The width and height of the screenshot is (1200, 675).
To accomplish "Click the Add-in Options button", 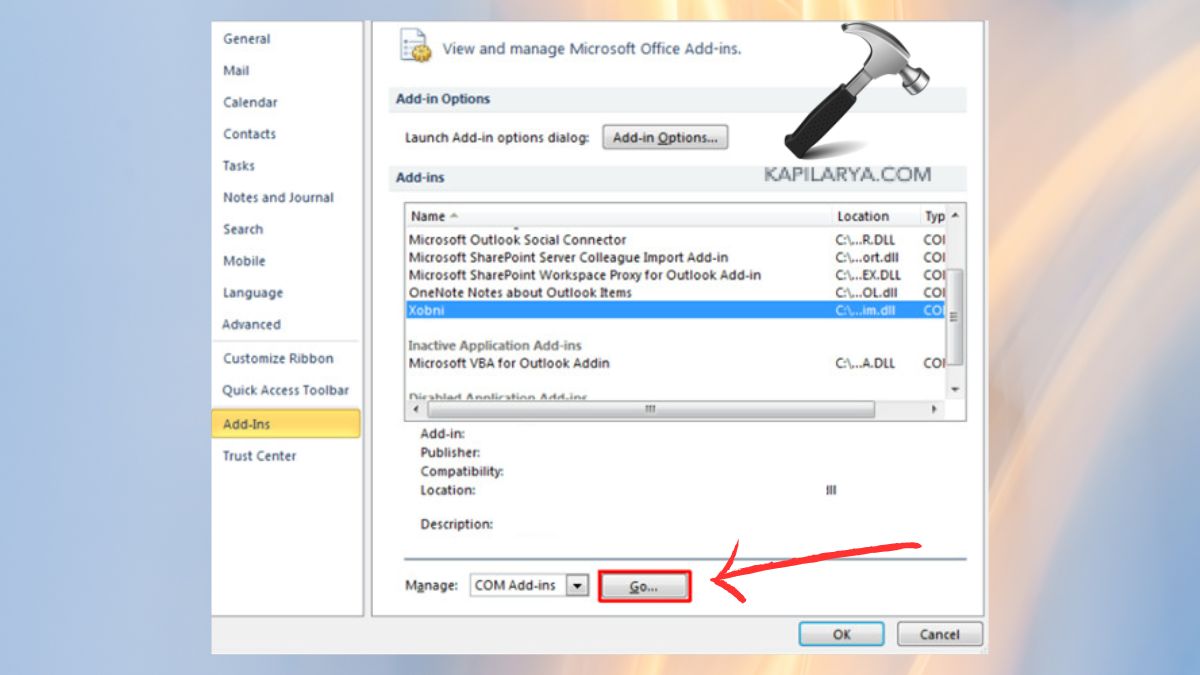I will click(665, 138).
